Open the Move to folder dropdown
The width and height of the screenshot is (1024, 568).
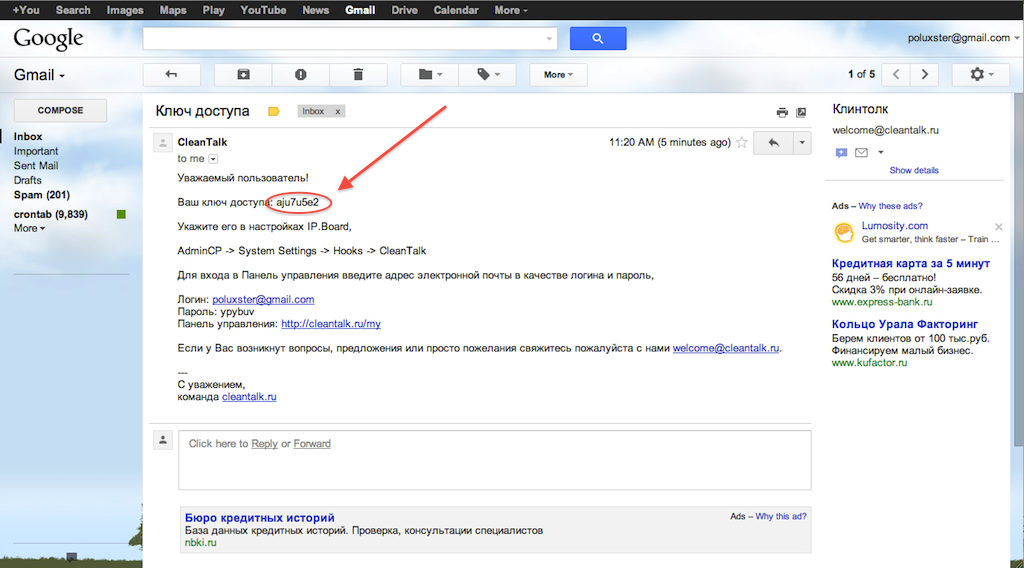point(429,75)
